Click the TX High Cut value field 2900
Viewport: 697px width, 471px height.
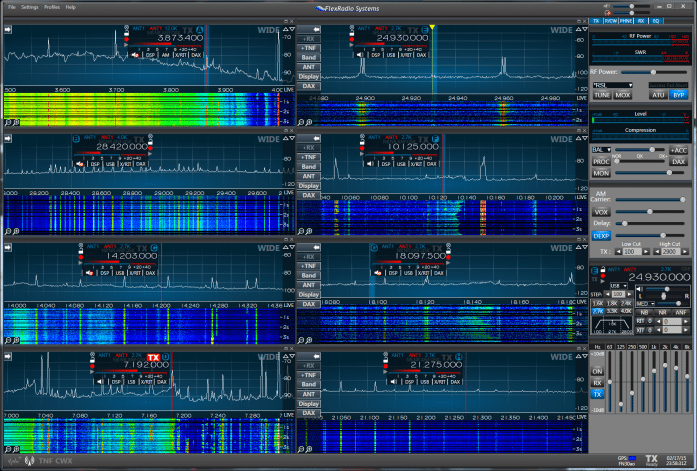[670, 251]
